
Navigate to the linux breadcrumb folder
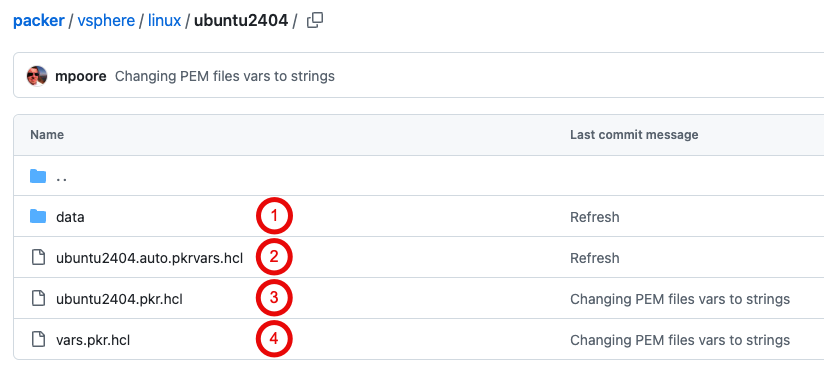(x=164, y=21)
